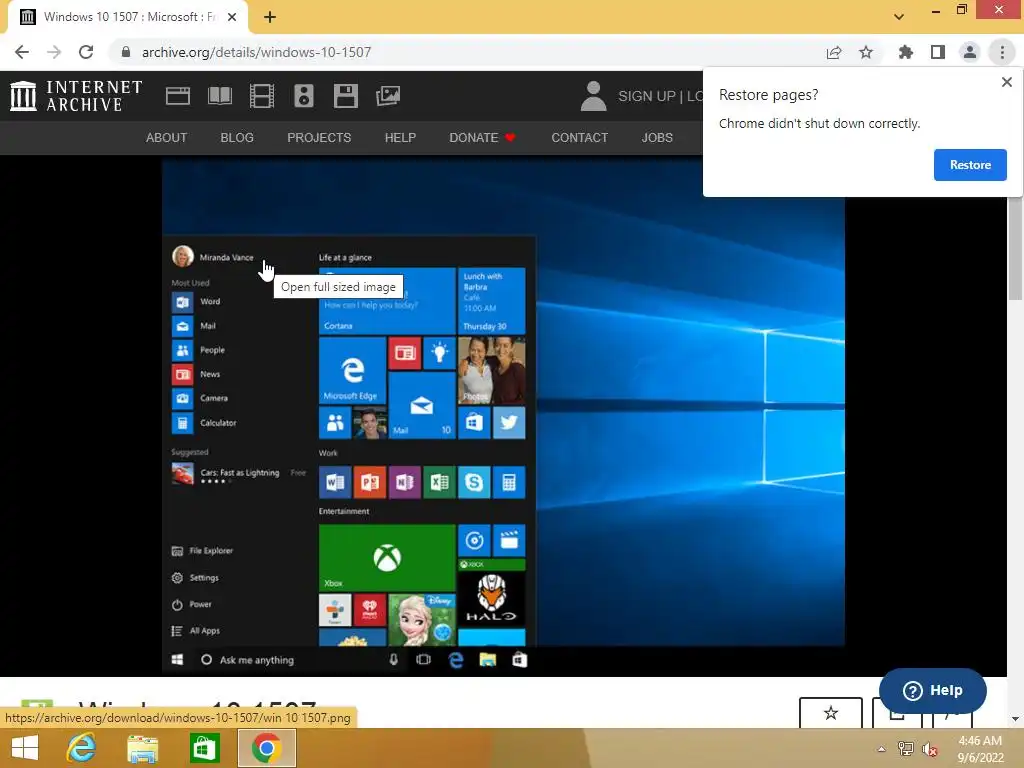This screenshot has width=1024, height=768.
Task: Open the Extensions puzzle icon
Action: point(906,52)
